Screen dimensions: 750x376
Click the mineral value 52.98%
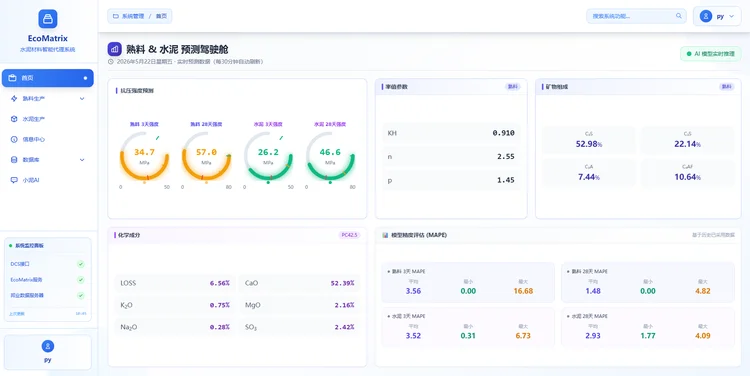click(x=588, y=144)
